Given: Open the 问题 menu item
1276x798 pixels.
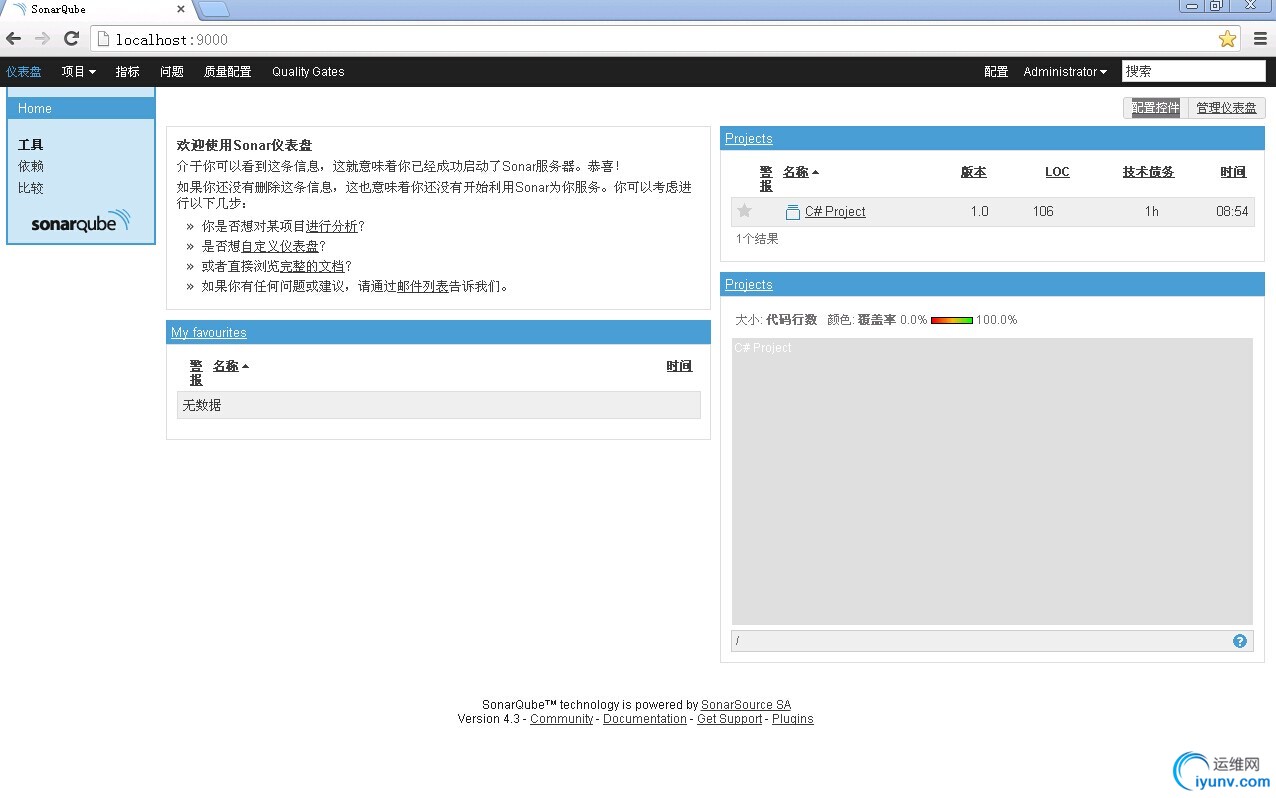Looking at the screenshot, I should (x=172, y=72).
